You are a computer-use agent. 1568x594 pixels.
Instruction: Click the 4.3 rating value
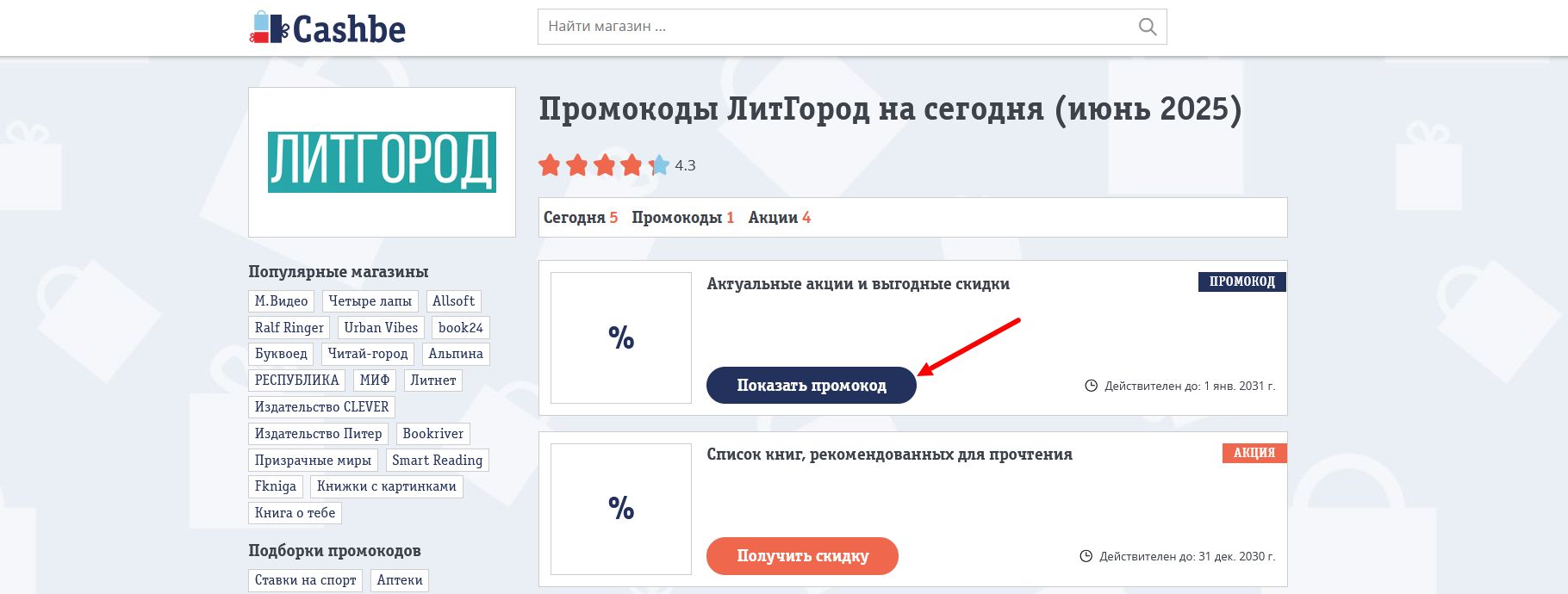(685, 165)
